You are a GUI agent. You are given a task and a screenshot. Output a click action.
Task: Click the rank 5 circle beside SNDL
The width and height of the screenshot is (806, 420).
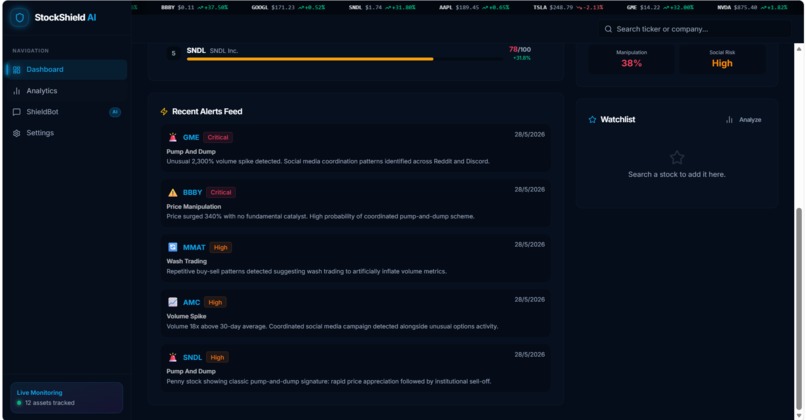(173, 53)
